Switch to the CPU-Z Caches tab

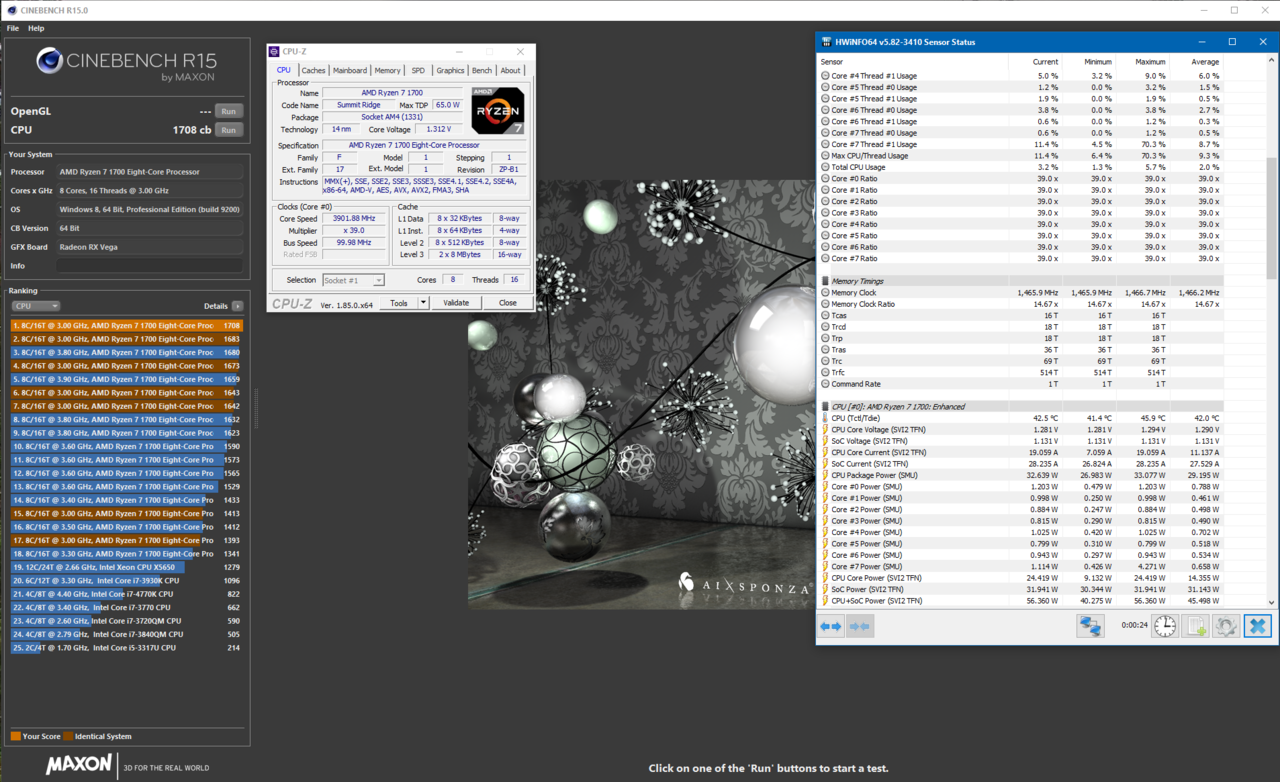(x=314, y=70)
